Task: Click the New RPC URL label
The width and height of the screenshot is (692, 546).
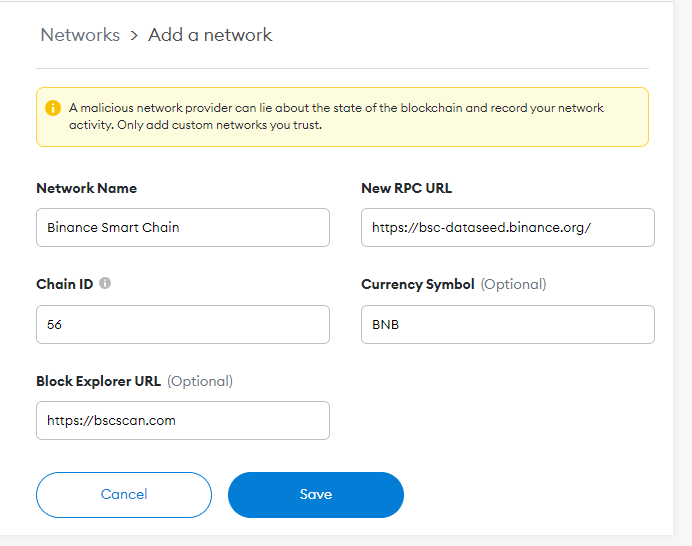Action: click(x=406, y=188)
